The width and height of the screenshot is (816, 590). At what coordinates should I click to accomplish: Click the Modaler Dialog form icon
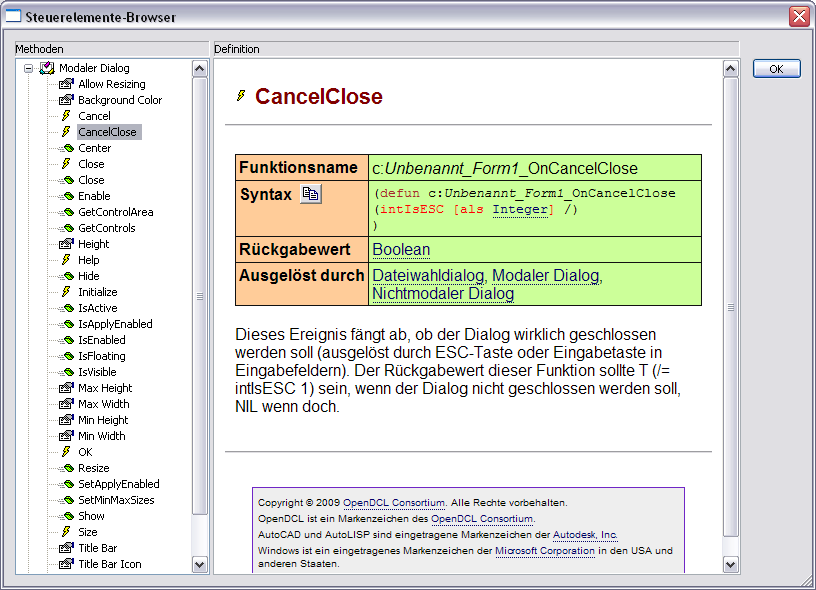pos(47,68)
